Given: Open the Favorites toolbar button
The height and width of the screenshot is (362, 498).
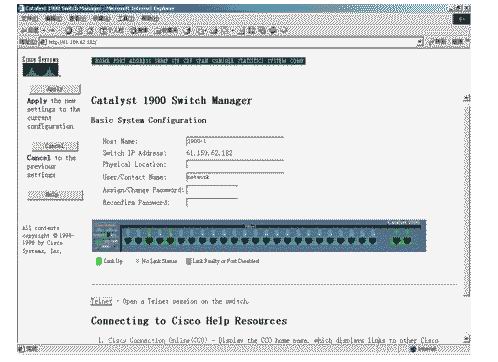Looking at the screenshot, I should [166, 31].
